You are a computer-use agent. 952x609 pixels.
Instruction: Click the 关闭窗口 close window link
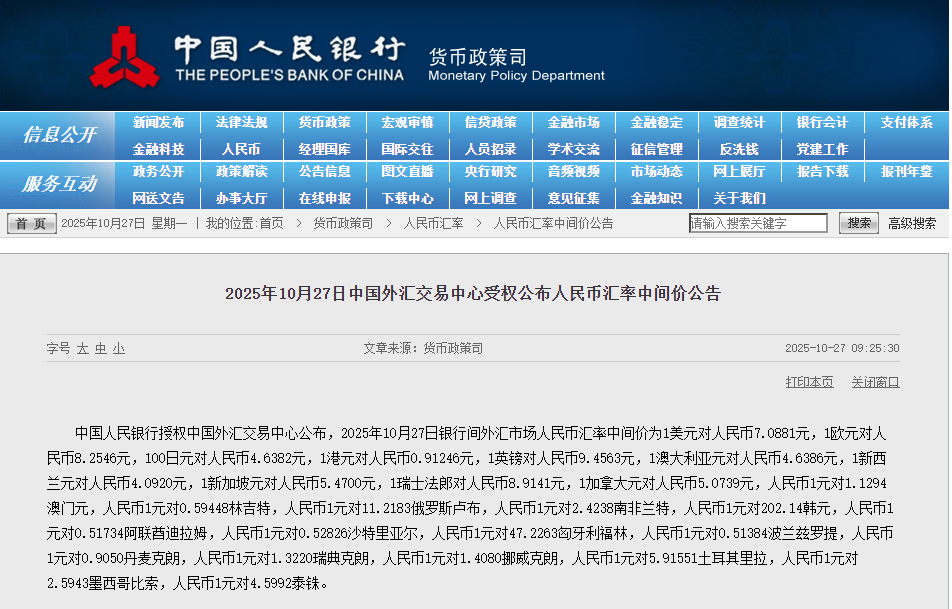(x=875, y=382)
